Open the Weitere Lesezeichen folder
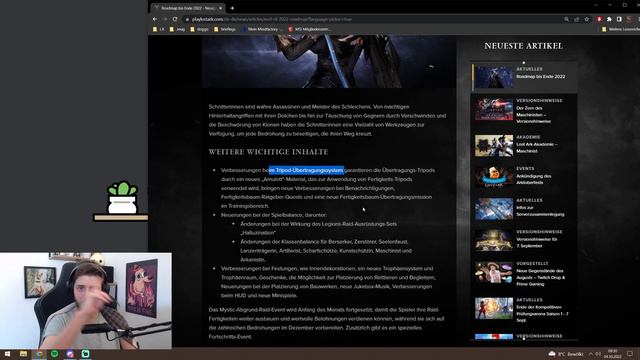This screenshot has height=360, width=640. coord(621,29)
